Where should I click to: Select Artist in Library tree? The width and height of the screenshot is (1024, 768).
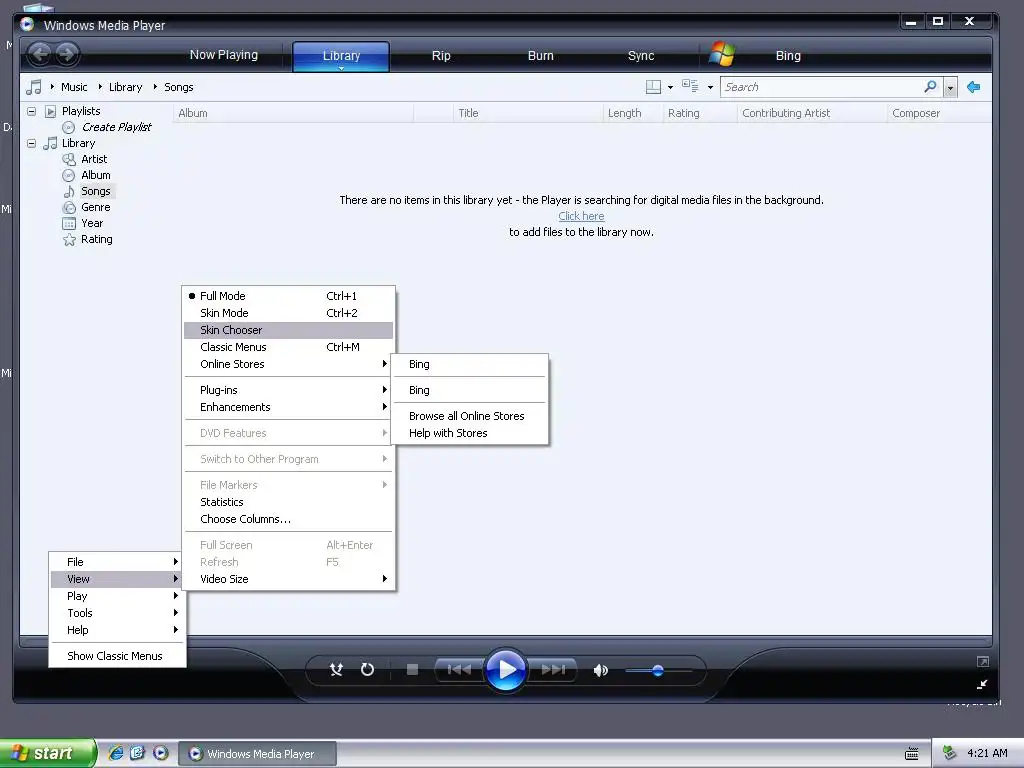point(94,159)
